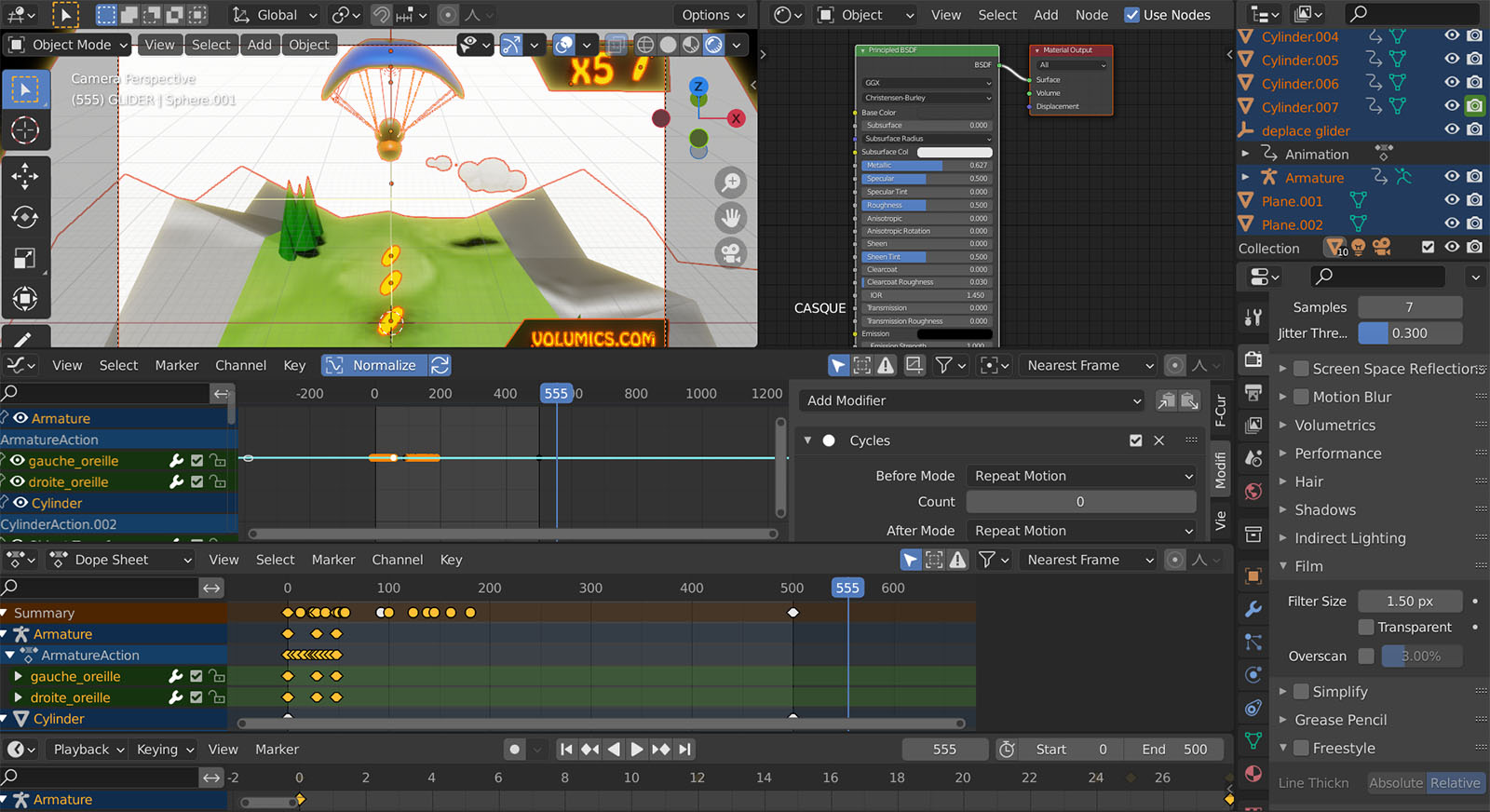The image size is (1490, 812).
Task: Jump to the first frame of the timeline
Action: (566, 750)
